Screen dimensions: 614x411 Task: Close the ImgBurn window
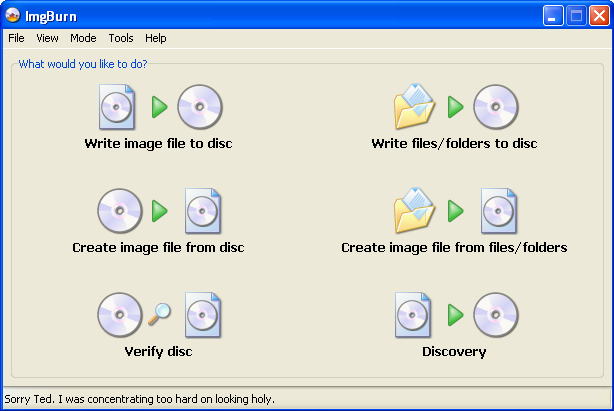(x=599, y=16)
